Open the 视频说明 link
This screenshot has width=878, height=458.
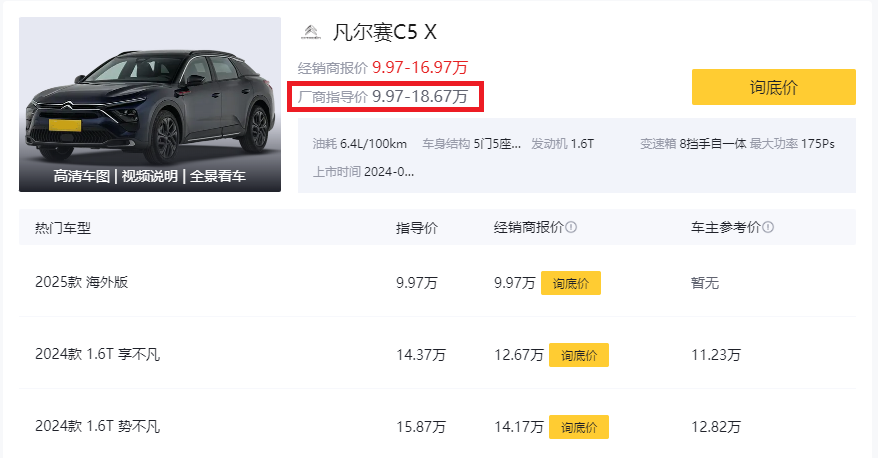click(150, 176)
